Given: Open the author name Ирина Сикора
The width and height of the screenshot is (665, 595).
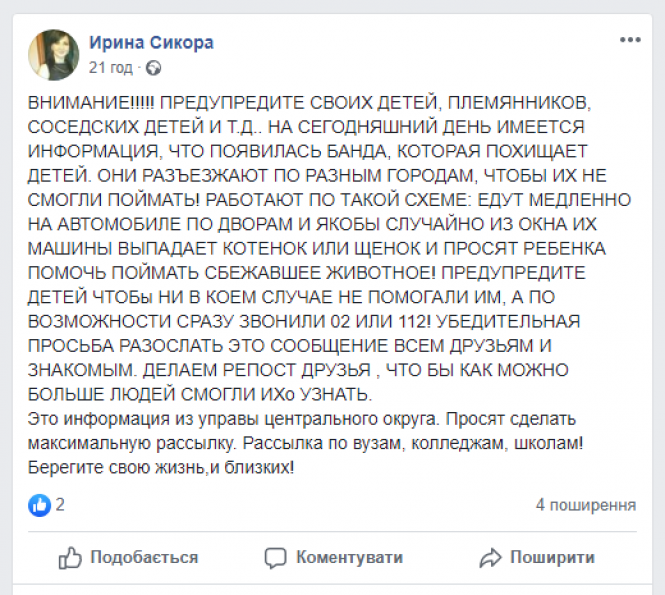Looking at the screenshot, I should pyautogui.click(x=150, y=43).
